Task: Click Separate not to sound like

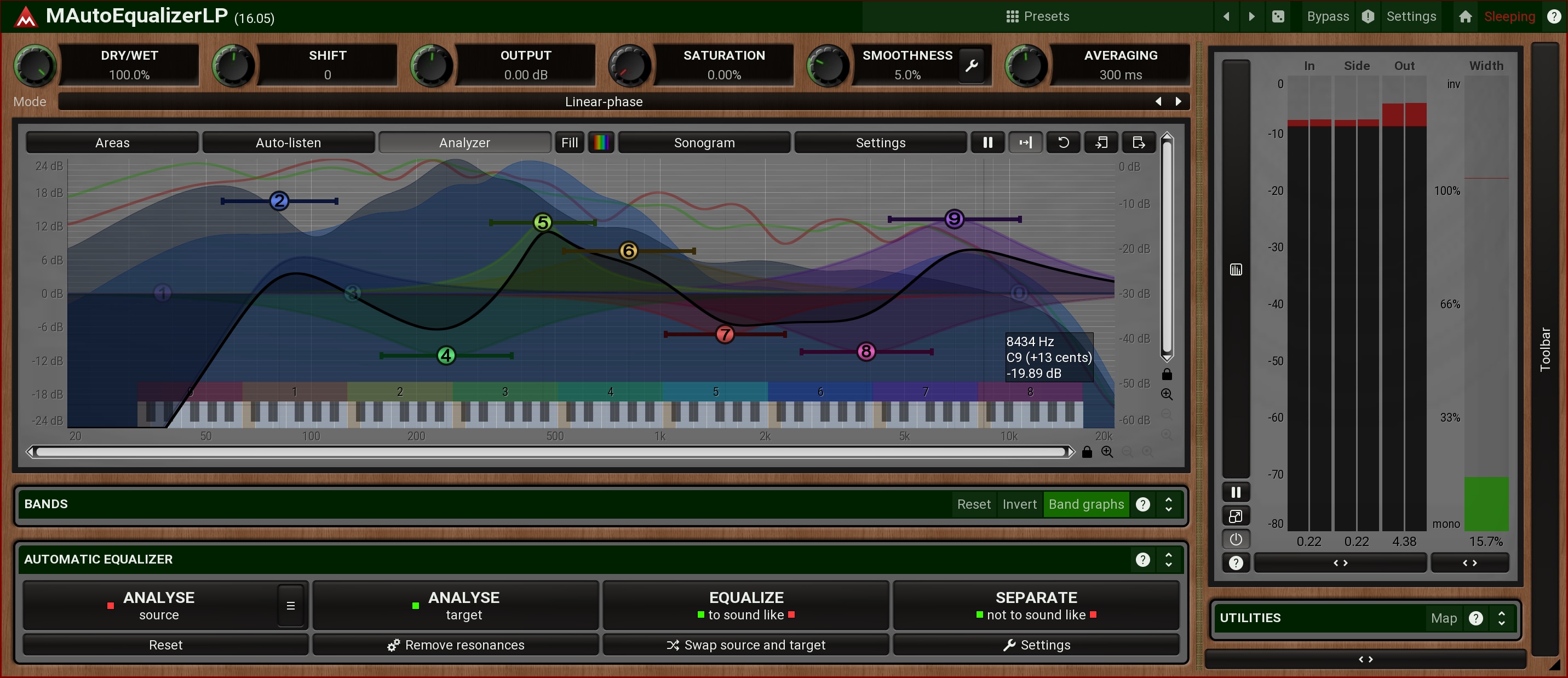Action: point(1036,606)
